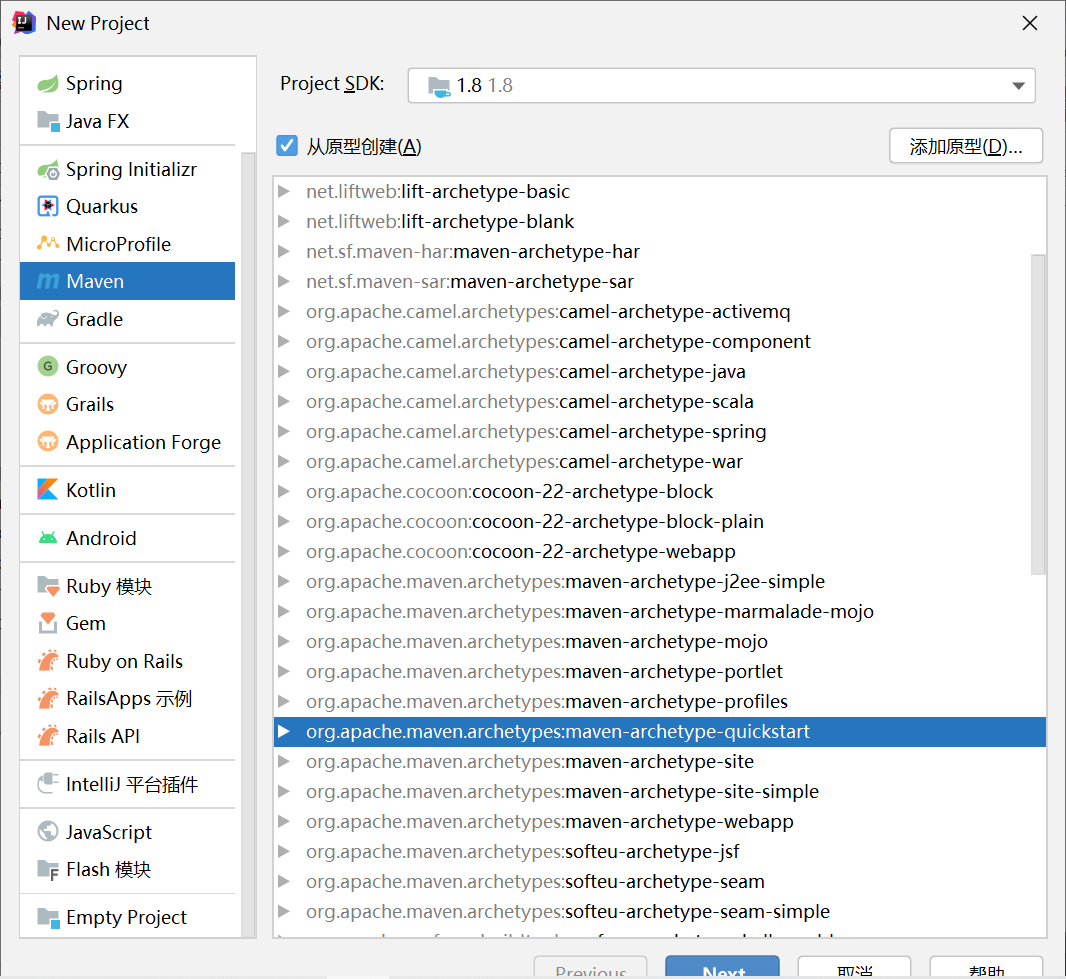Click the Grails icon
The height and width of the screenshot is (979, 1066).
(48, 404)
